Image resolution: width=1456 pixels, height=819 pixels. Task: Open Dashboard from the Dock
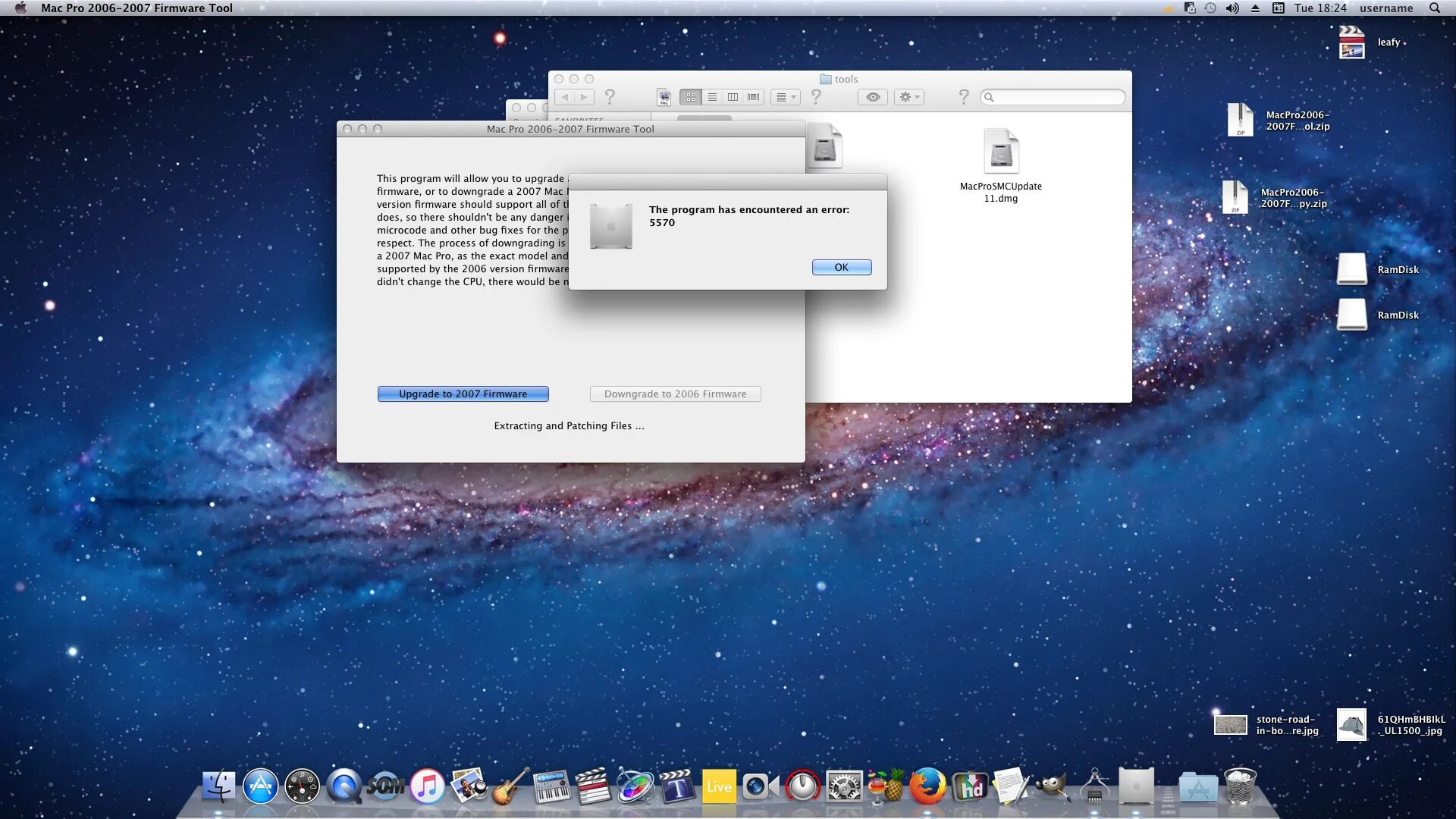click(302, 786)
